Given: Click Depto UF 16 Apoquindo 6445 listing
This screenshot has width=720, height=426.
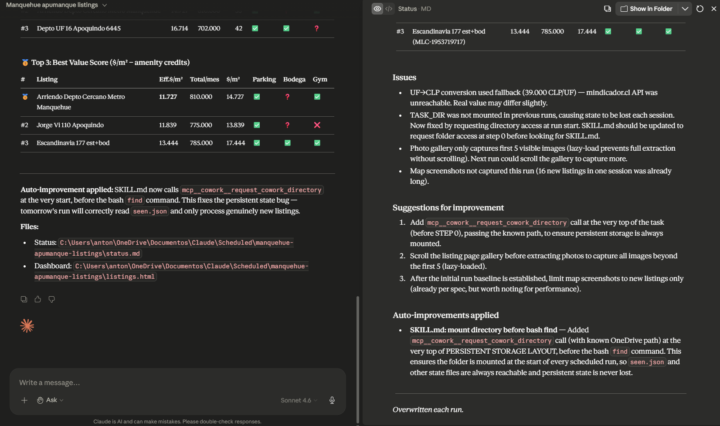Looking at the screenshot, I should [79, 28].
